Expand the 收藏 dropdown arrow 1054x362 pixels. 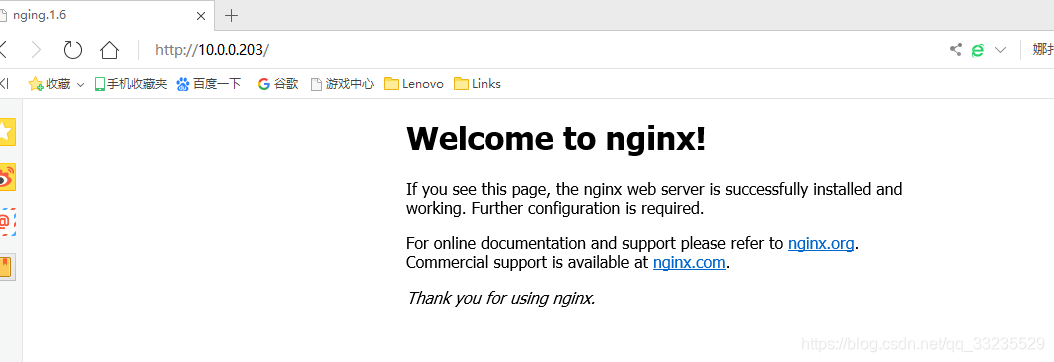(x=80, y=85)
